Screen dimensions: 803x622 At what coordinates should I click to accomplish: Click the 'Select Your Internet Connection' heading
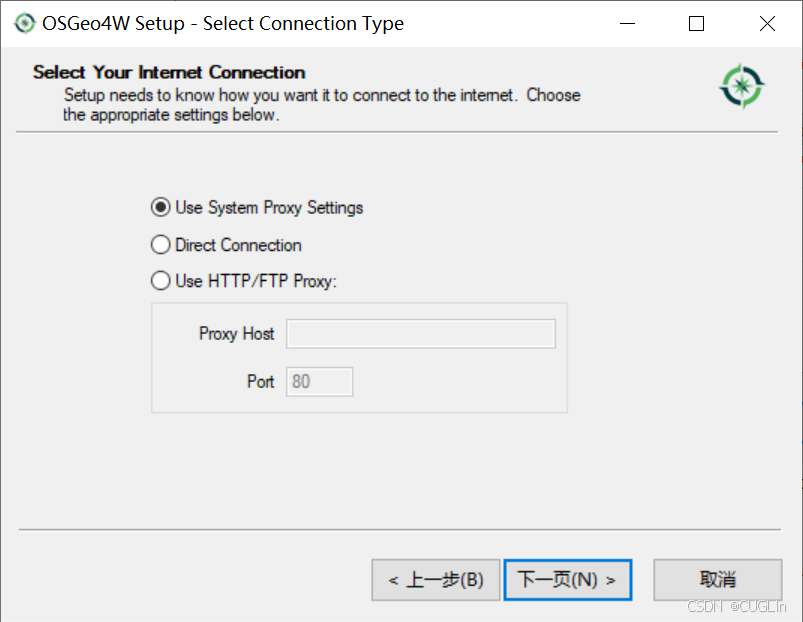(x=169, y=72)
